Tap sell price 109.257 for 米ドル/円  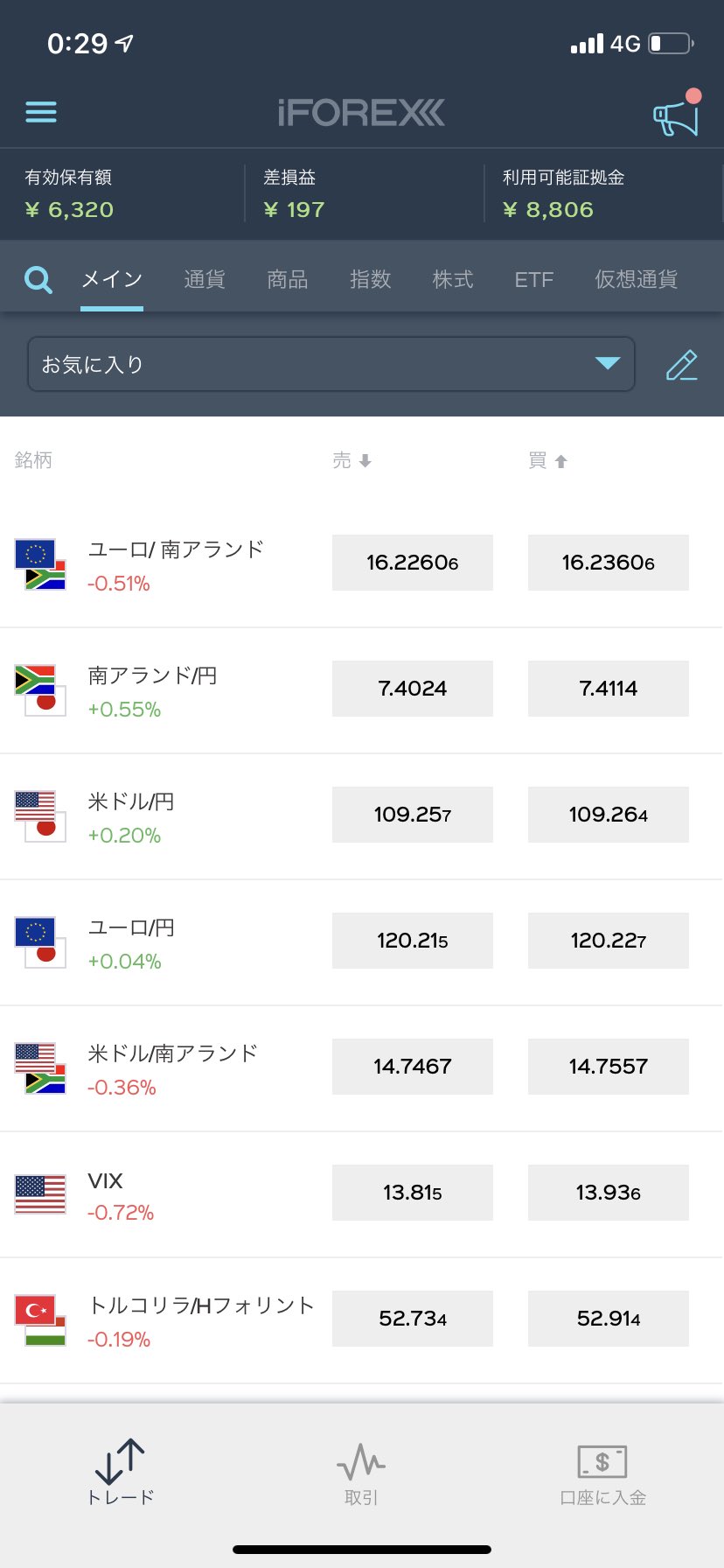pyautogui.click(x=413, y=815)
